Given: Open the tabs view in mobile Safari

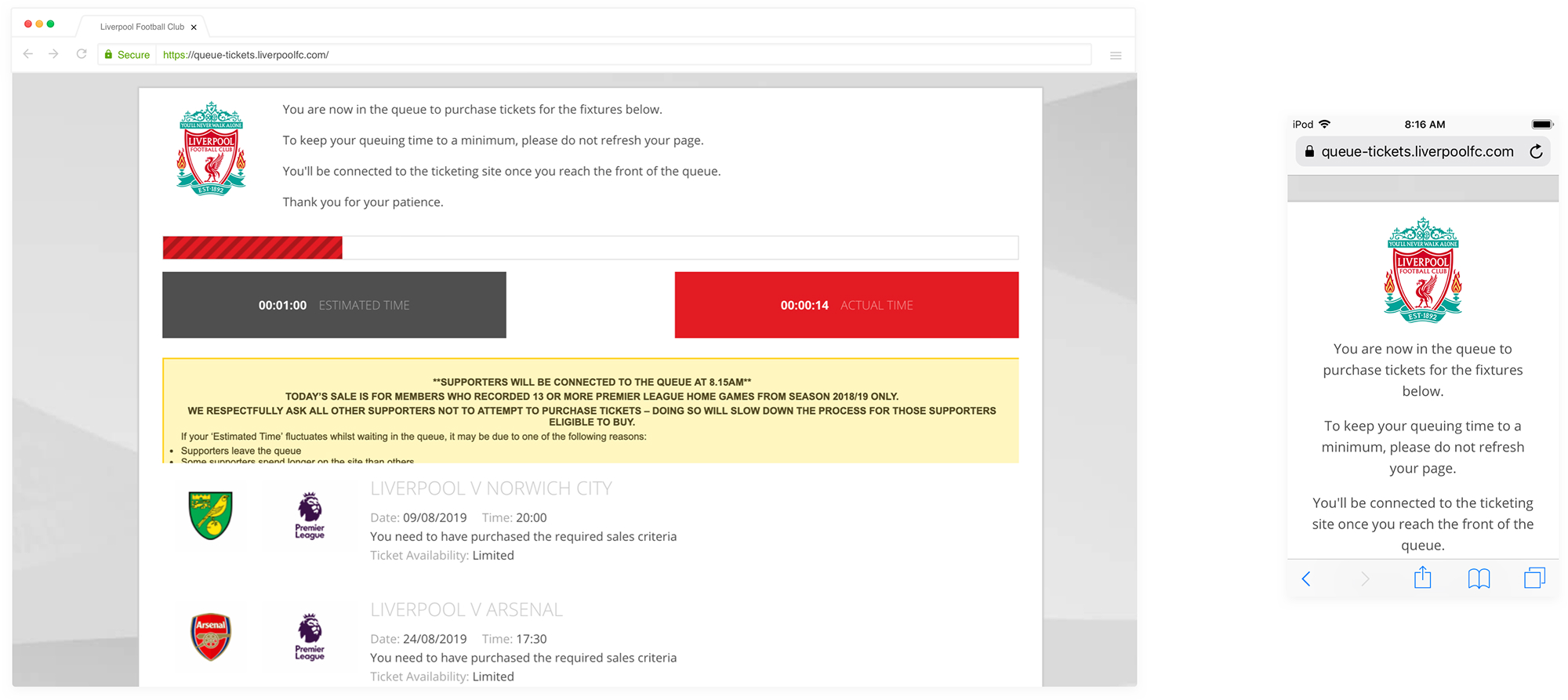Looking at the screenshot, I should [1534, 578].
